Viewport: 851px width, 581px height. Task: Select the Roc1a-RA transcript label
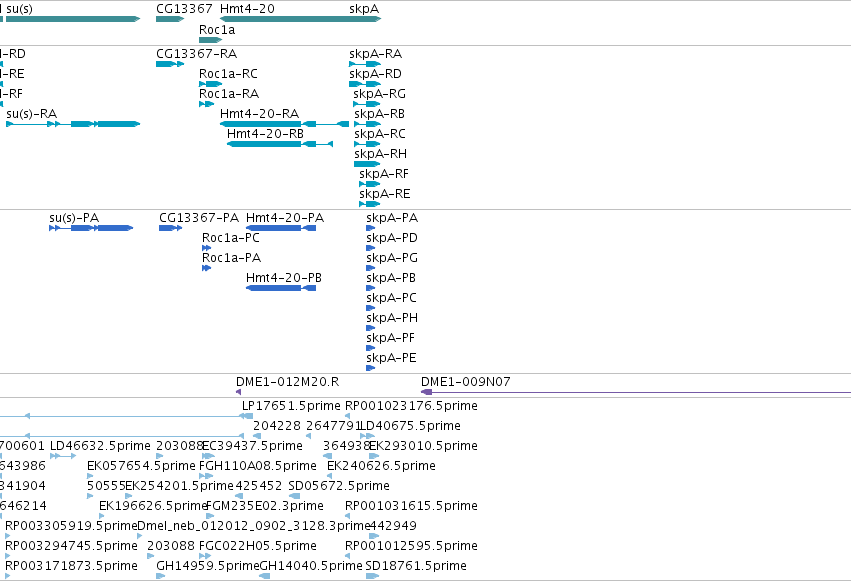click(x=229, y=94)
